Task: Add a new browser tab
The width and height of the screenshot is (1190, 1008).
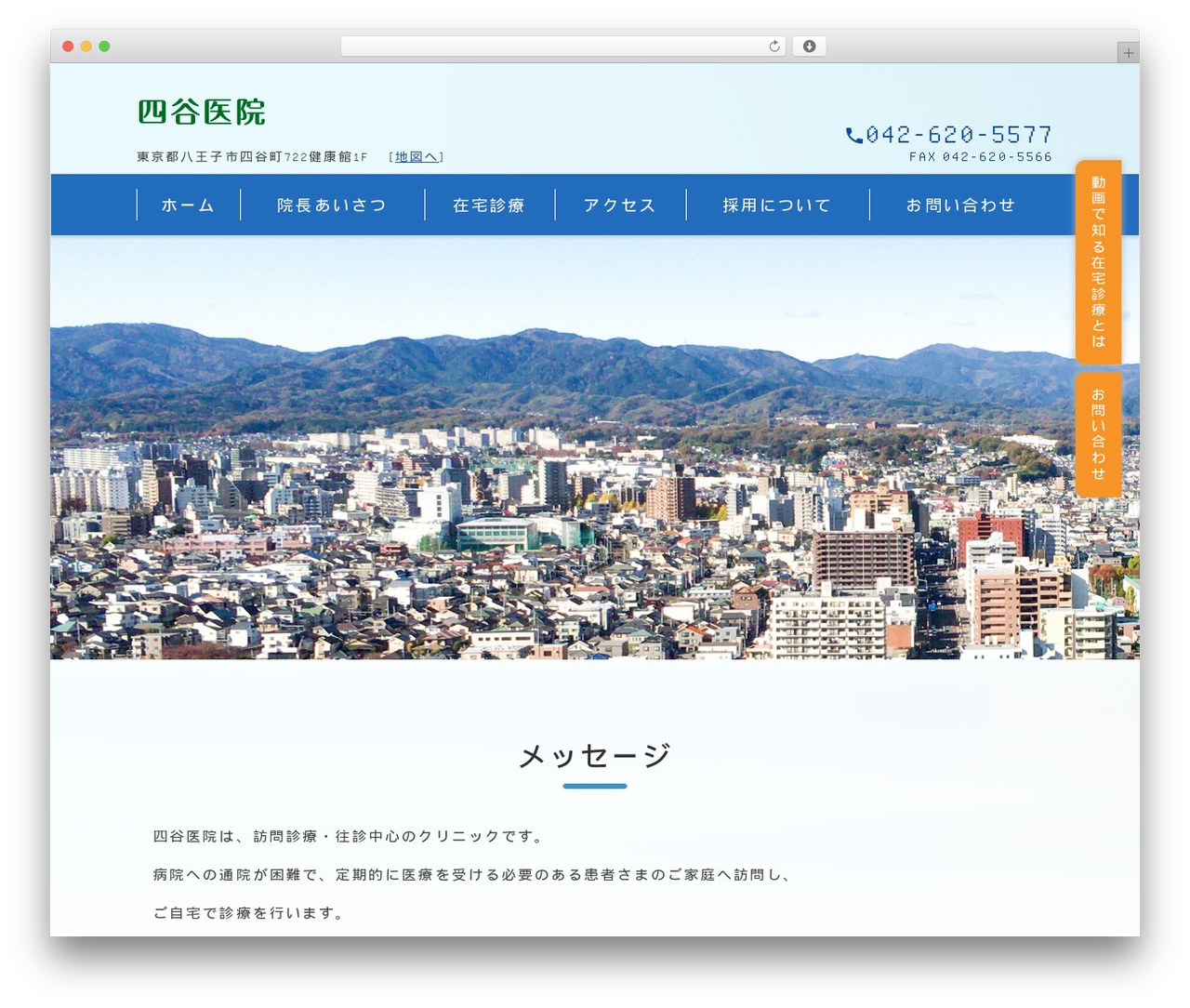Action: pos(1128,53)
